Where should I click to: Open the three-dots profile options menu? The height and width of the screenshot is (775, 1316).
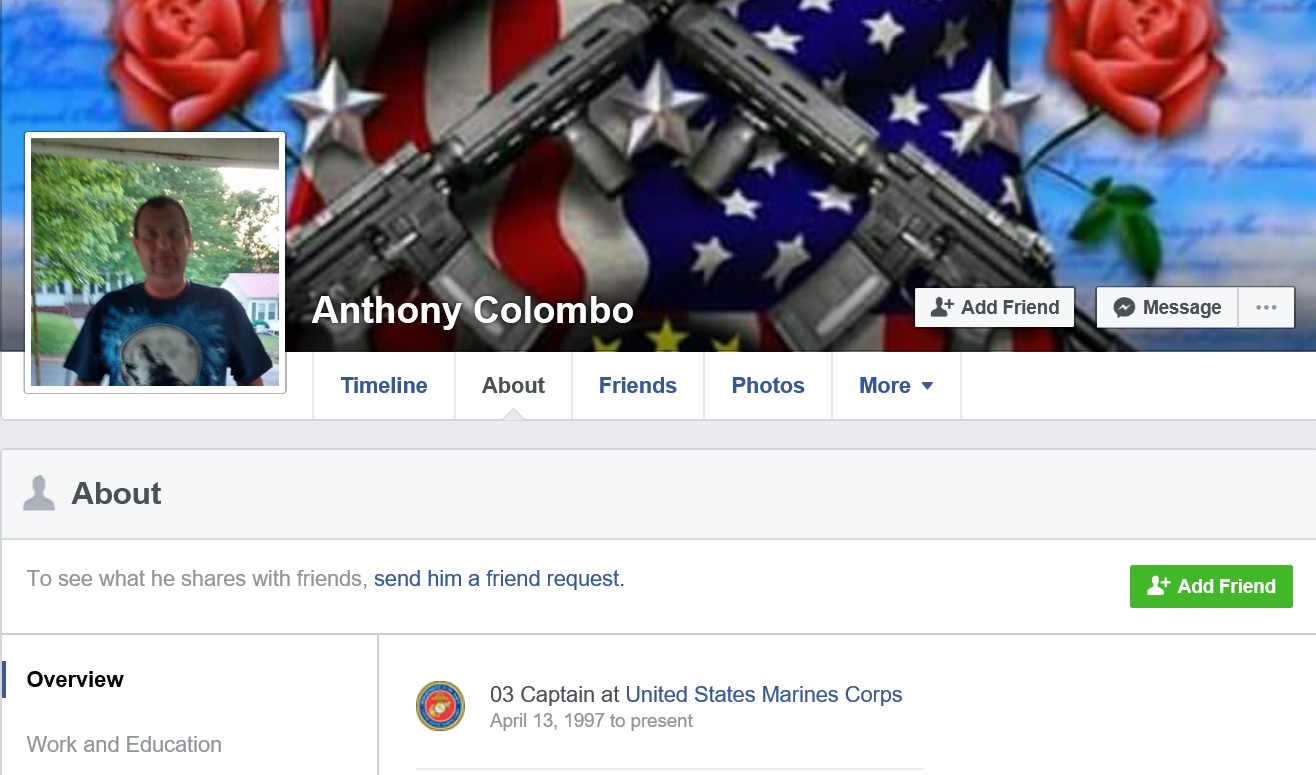1266,308
